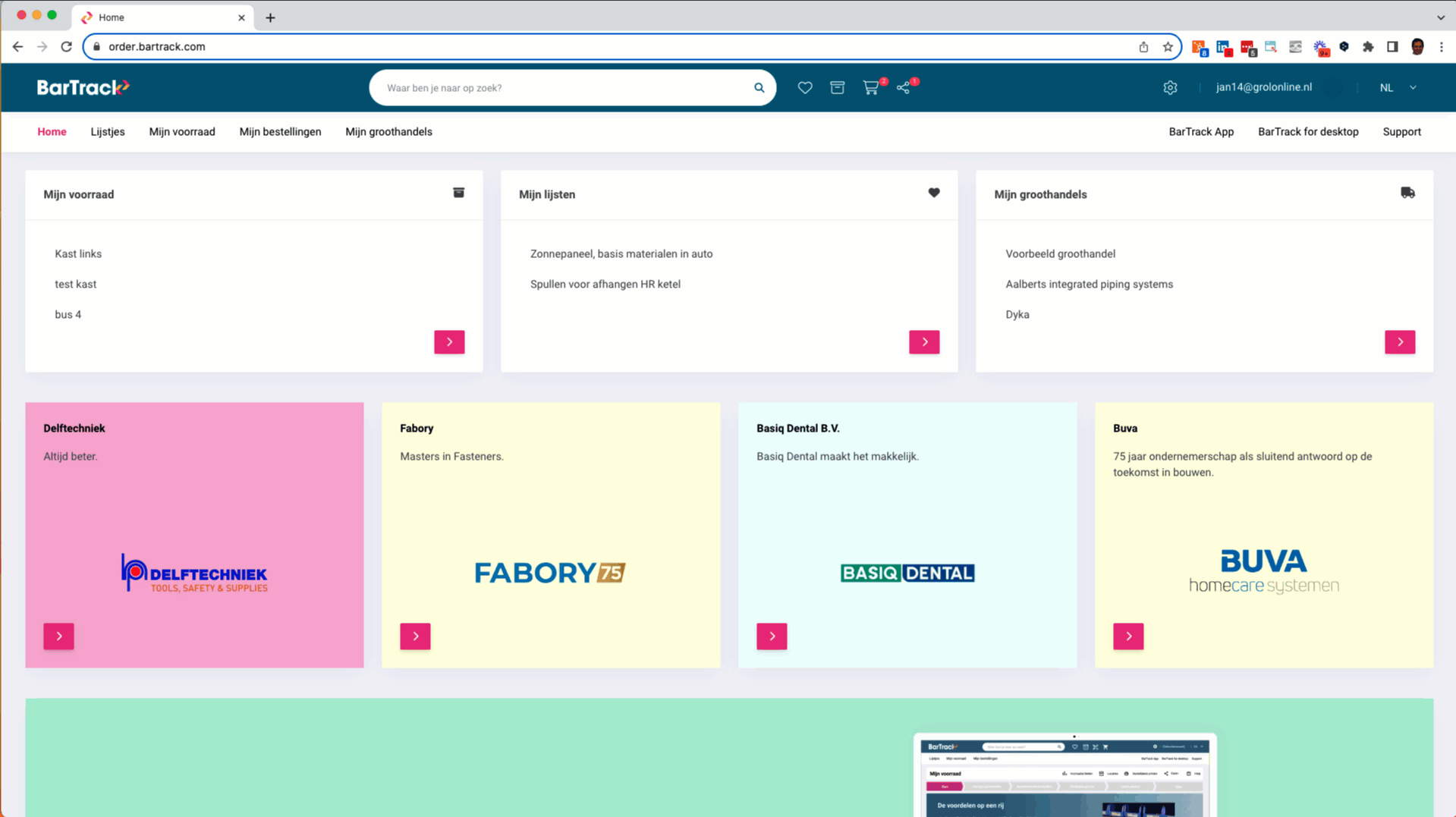
Task: Open Chrome three-dot menu
Action: [x=1442, y=47]
